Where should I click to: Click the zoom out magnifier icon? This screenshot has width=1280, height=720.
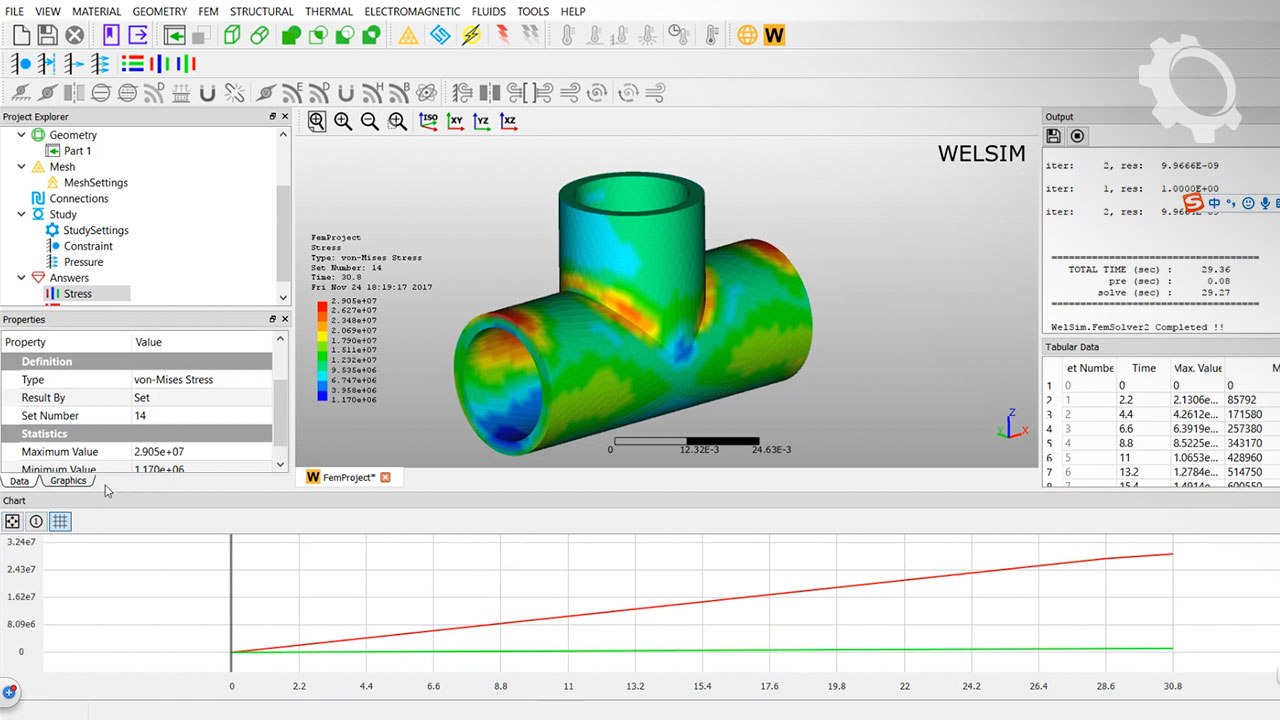click(x=369, y=121)
